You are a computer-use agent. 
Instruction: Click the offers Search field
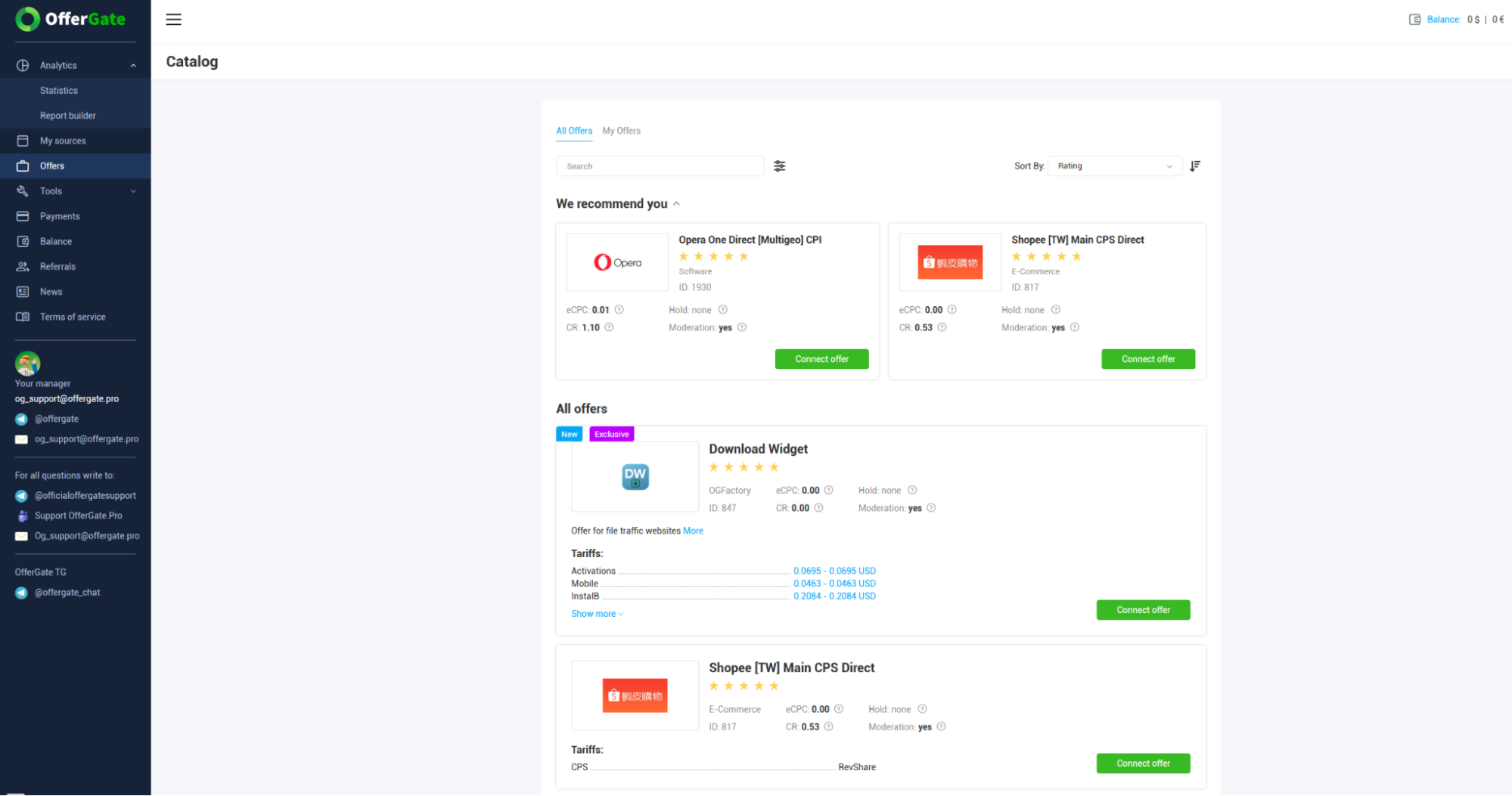click(660, 166)
